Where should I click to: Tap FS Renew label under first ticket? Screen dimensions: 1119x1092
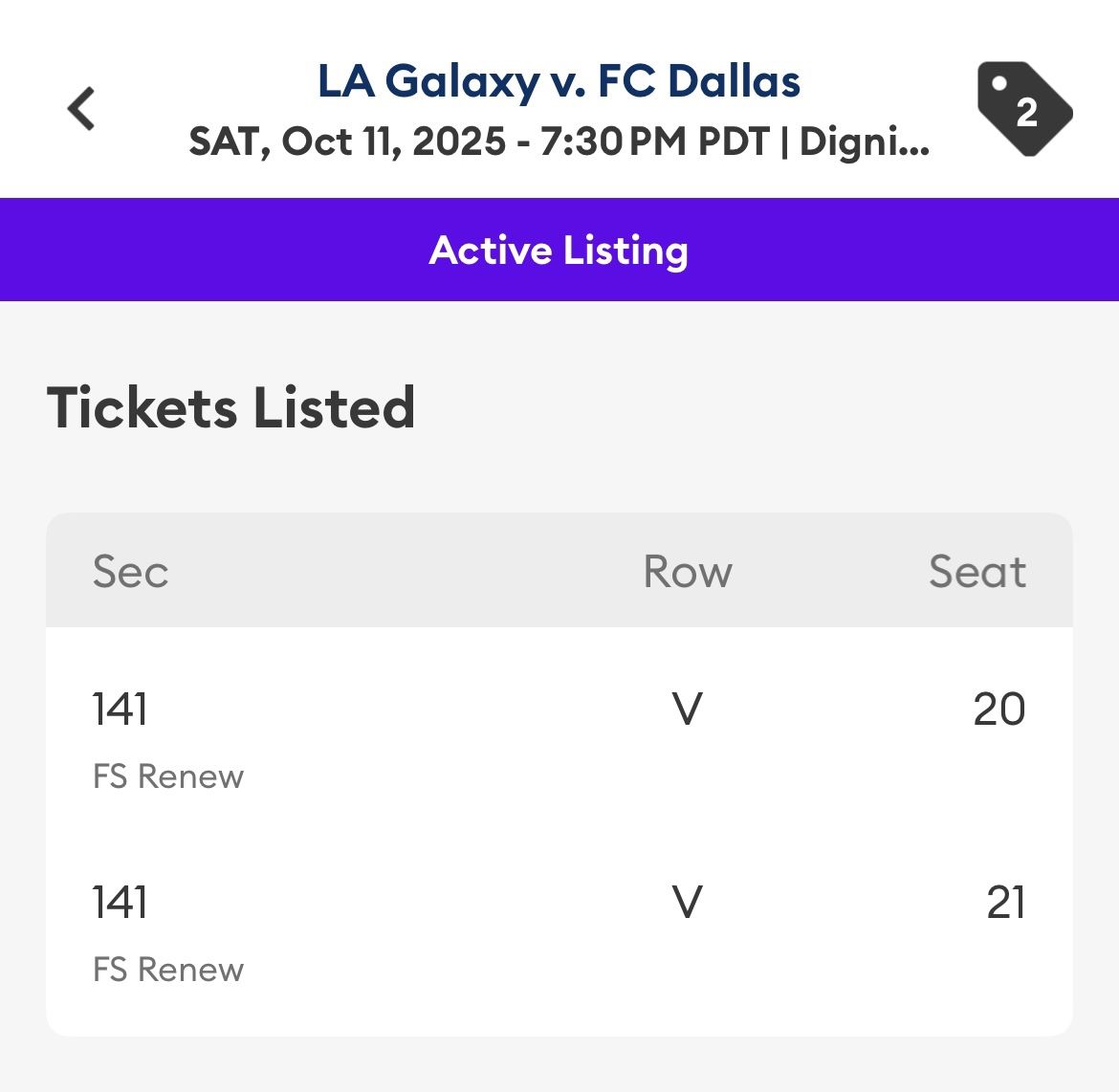click(168, 776)
